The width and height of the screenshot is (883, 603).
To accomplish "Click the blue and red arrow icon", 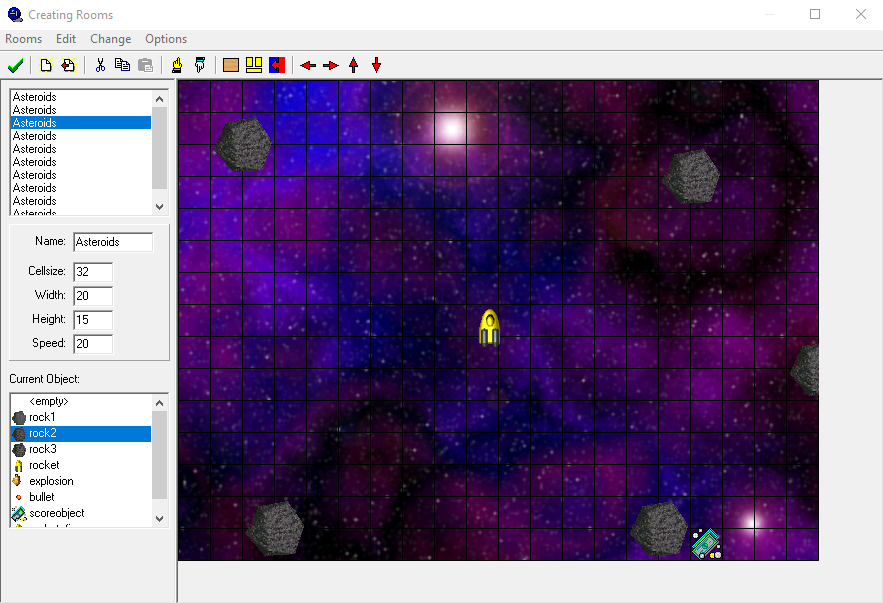I will click(x=277, y=65).
